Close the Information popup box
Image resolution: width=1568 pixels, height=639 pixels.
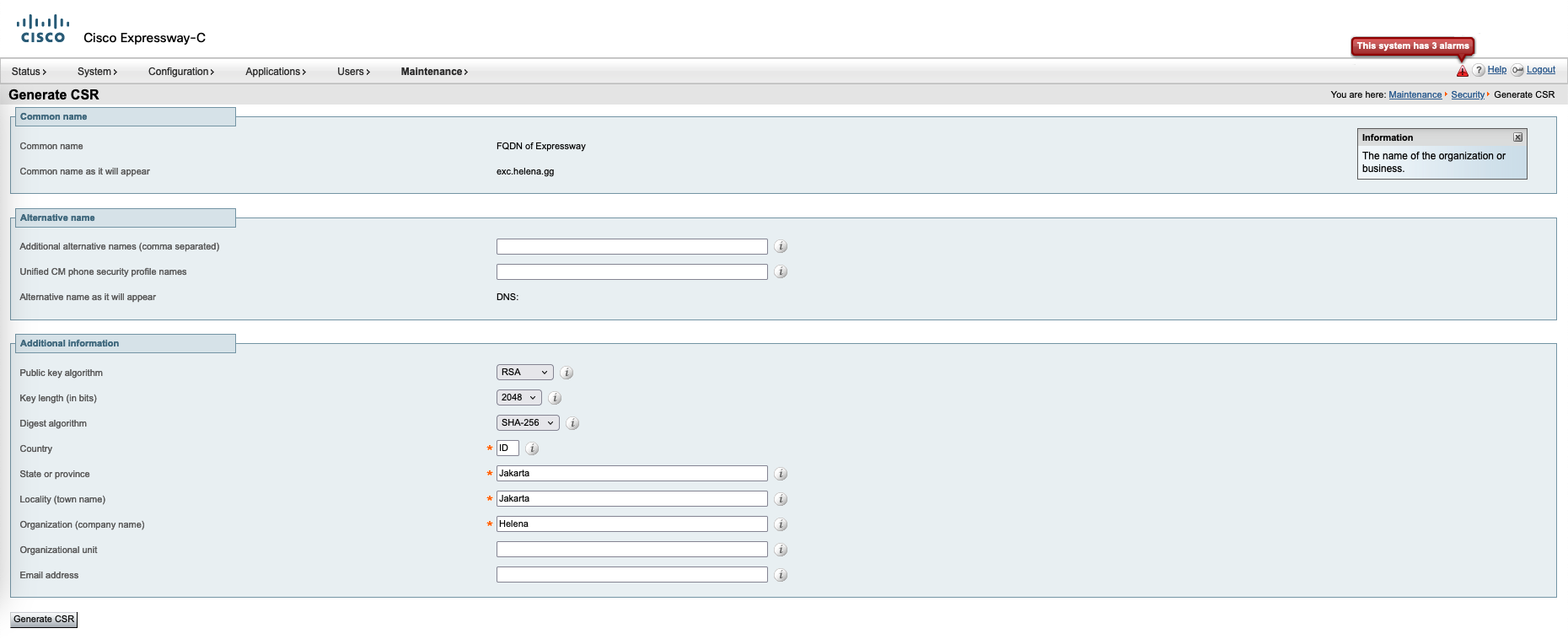coord(1517,137)
